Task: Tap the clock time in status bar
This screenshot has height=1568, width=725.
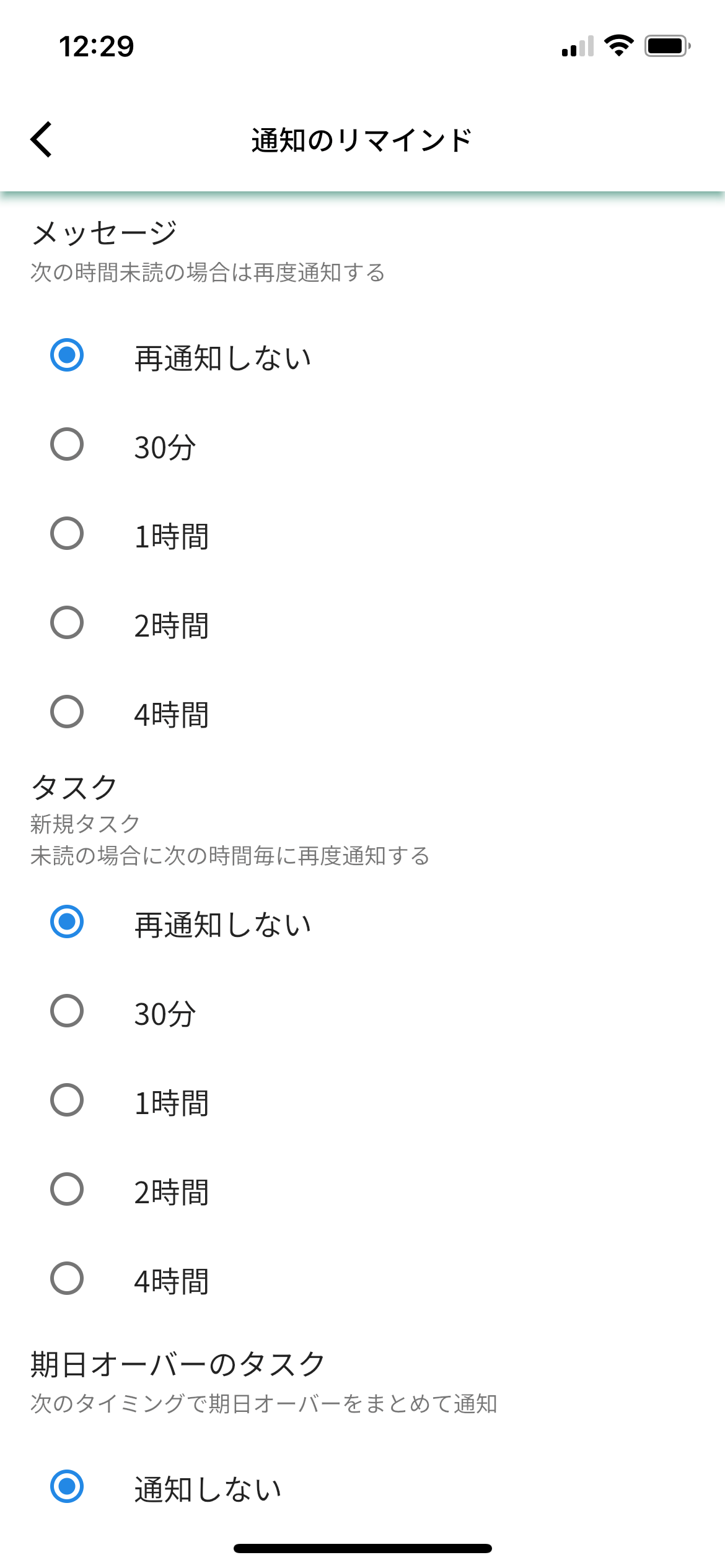Action: point(97,46)
